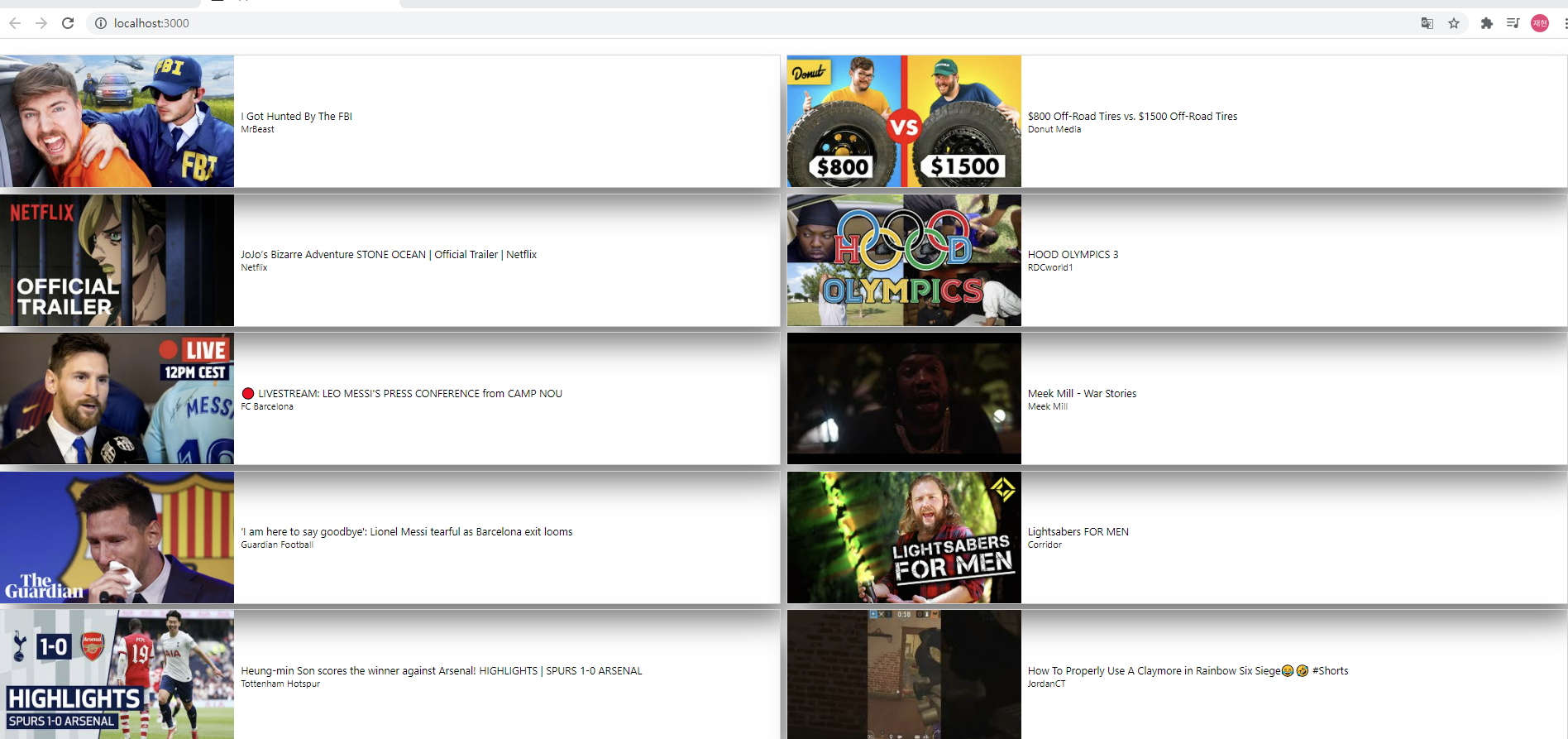The width and height of the screenshot is (1568, 739).
Task: Open the Rainbow Six Siege shorts thumbnail
Action: pyautogui.click(x=904, y=674)
